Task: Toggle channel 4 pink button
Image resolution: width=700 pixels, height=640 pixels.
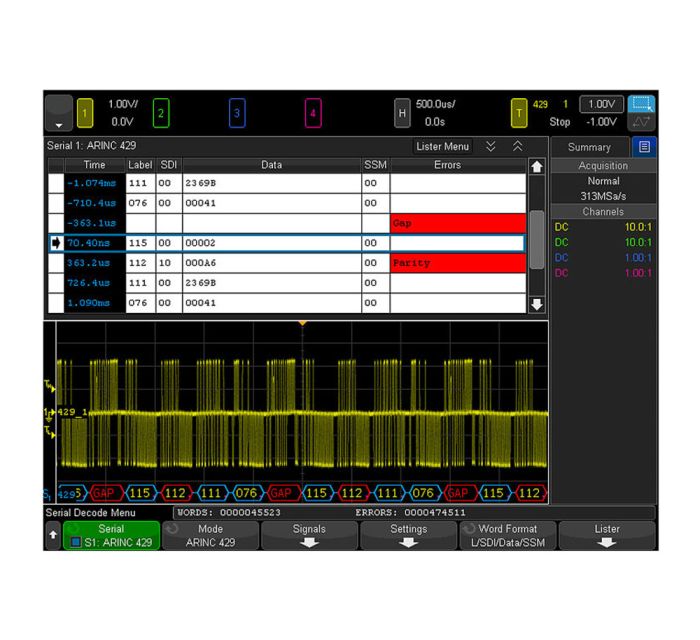Action: point(313,113)
